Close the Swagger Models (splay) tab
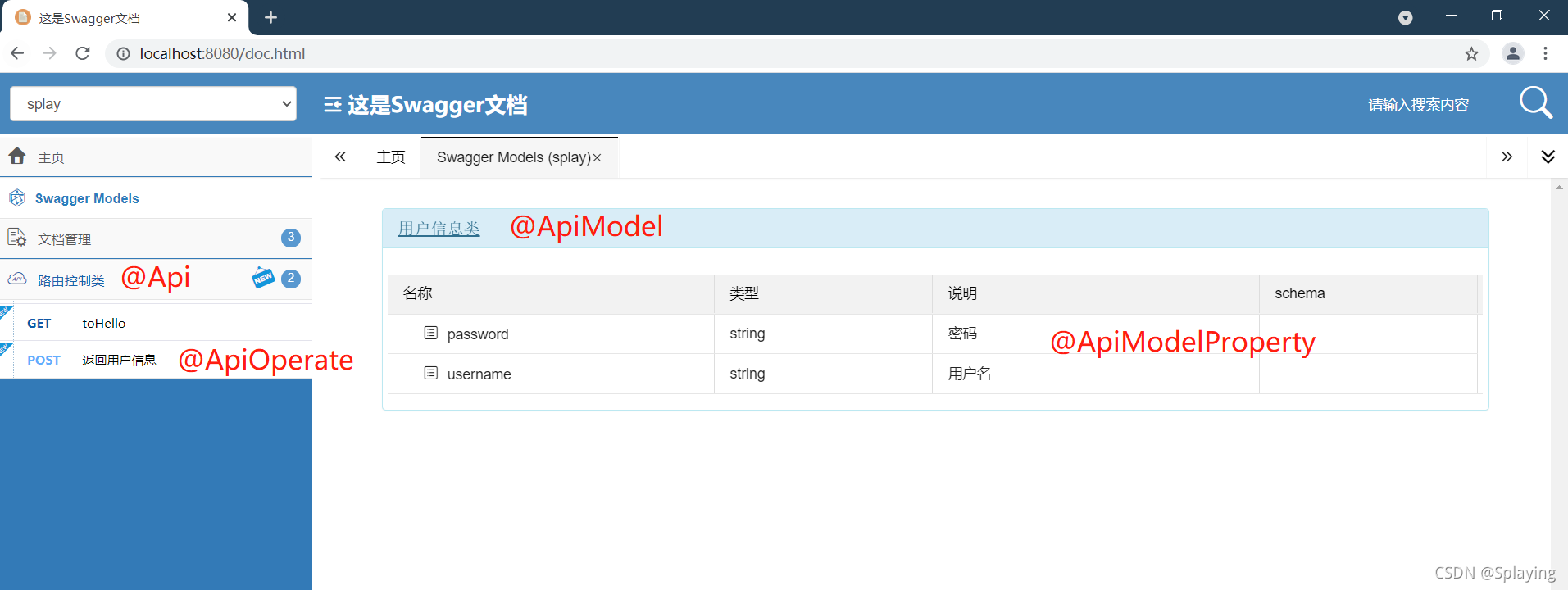 598,158
